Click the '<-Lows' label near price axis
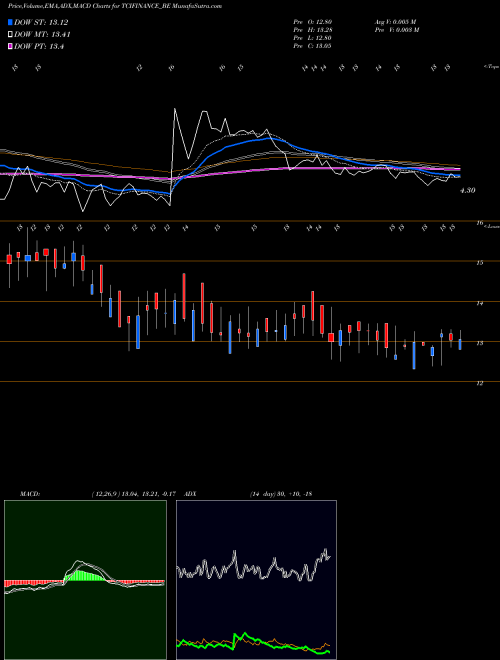The image size is (500, 660). tap(491, 227)
